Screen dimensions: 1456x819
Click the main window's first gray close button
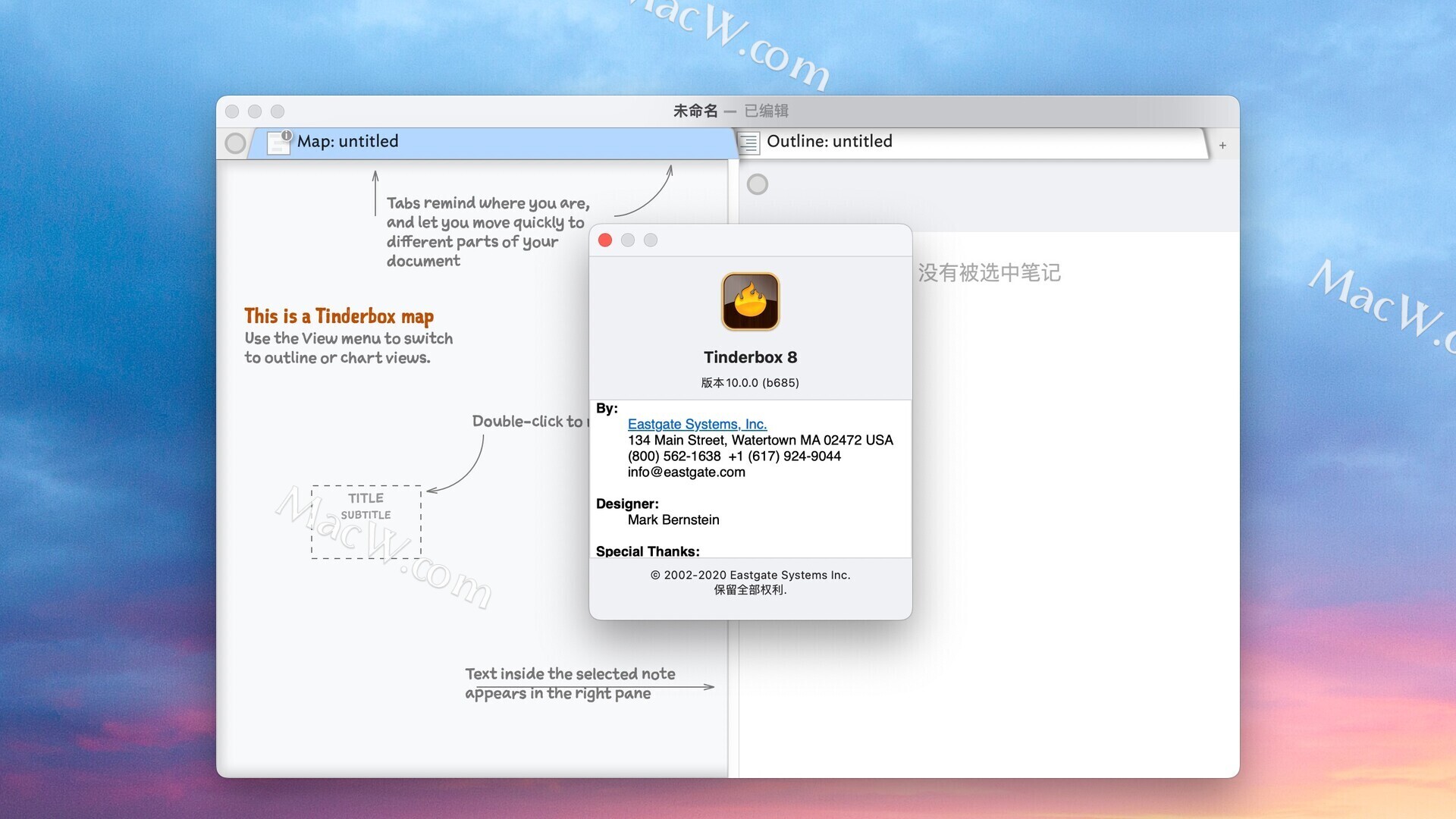tap(232, 111)
